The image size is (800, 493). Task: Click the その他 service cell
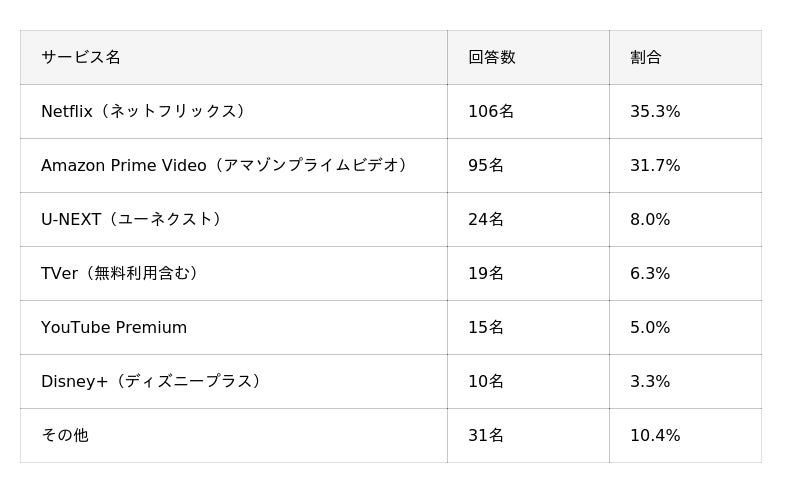(x=65, y=436)
